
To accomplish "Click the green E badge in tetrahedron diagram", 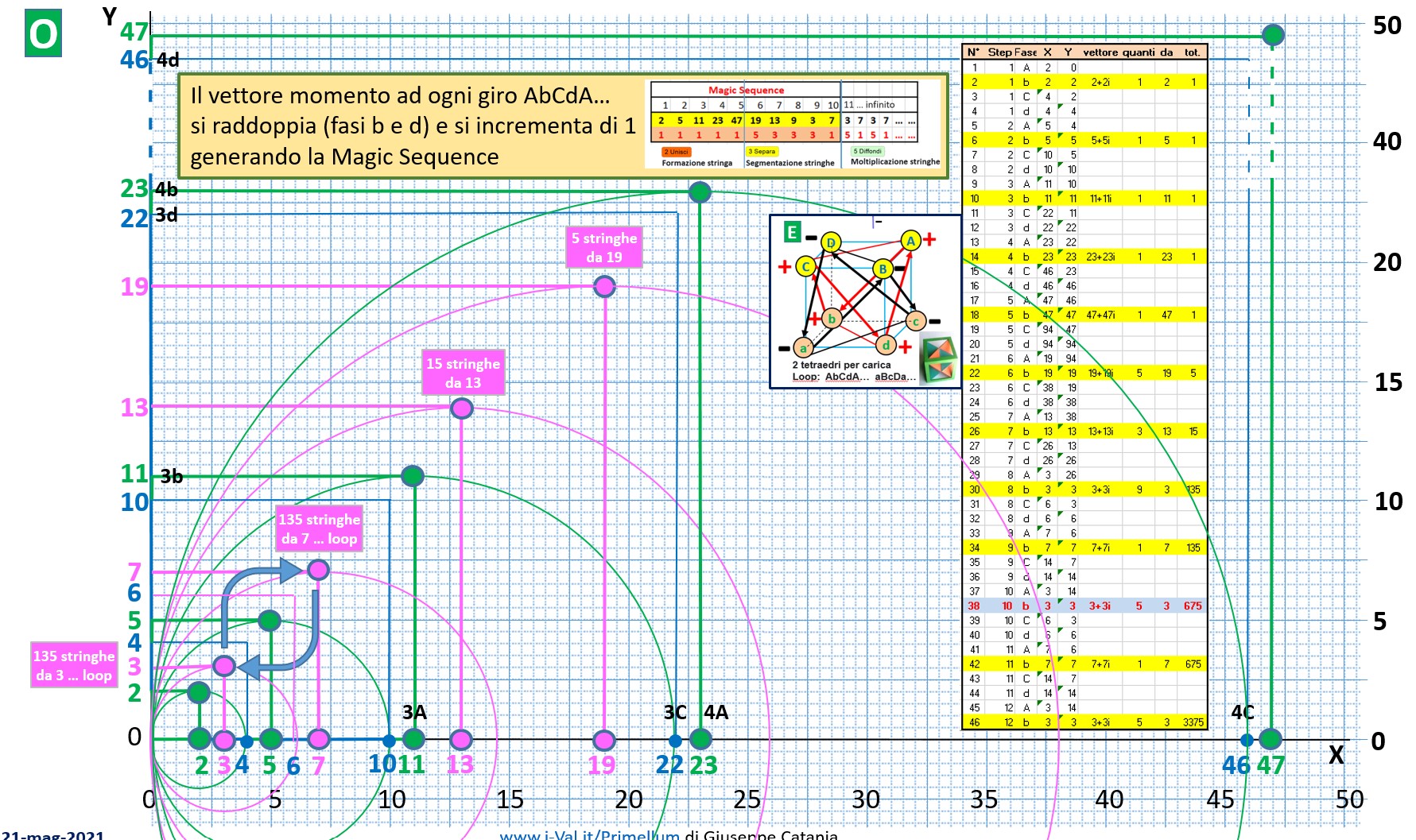I will pyautogui.click(x=792, y=232).
